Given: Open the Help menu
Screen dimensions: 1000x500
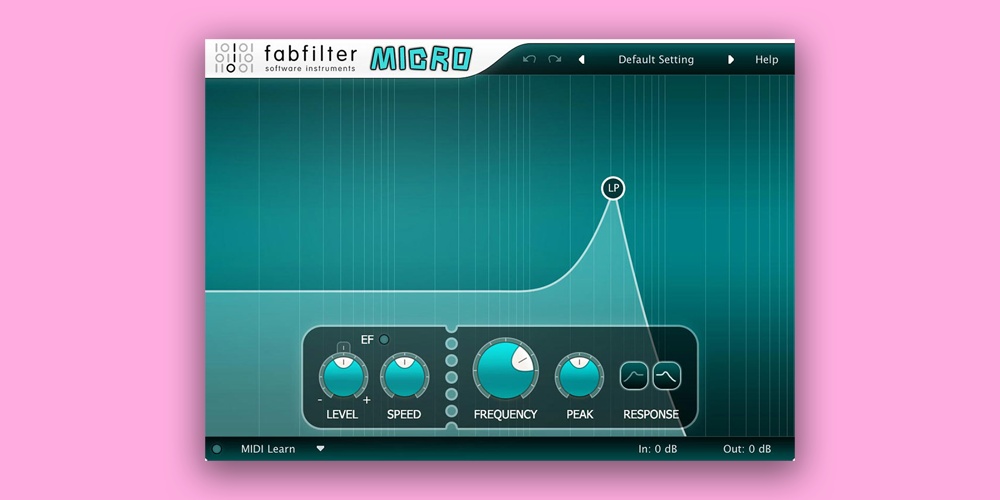Looking at the screenshot, I should (x=766, y=60).
